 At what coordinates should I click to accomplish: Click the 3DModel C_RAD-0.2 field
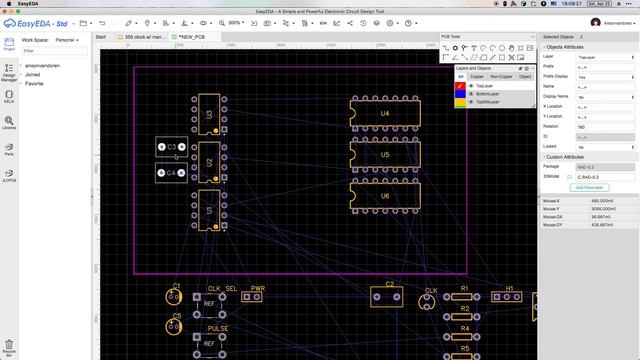coord(606,177)
